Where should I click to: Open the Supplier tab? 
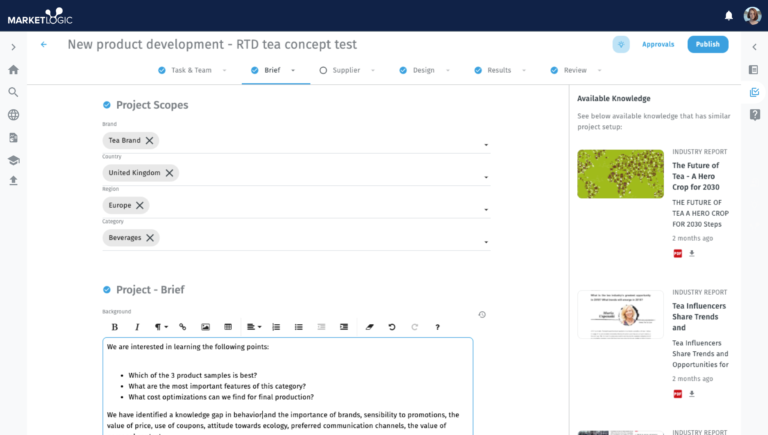(x=346, y=70)
